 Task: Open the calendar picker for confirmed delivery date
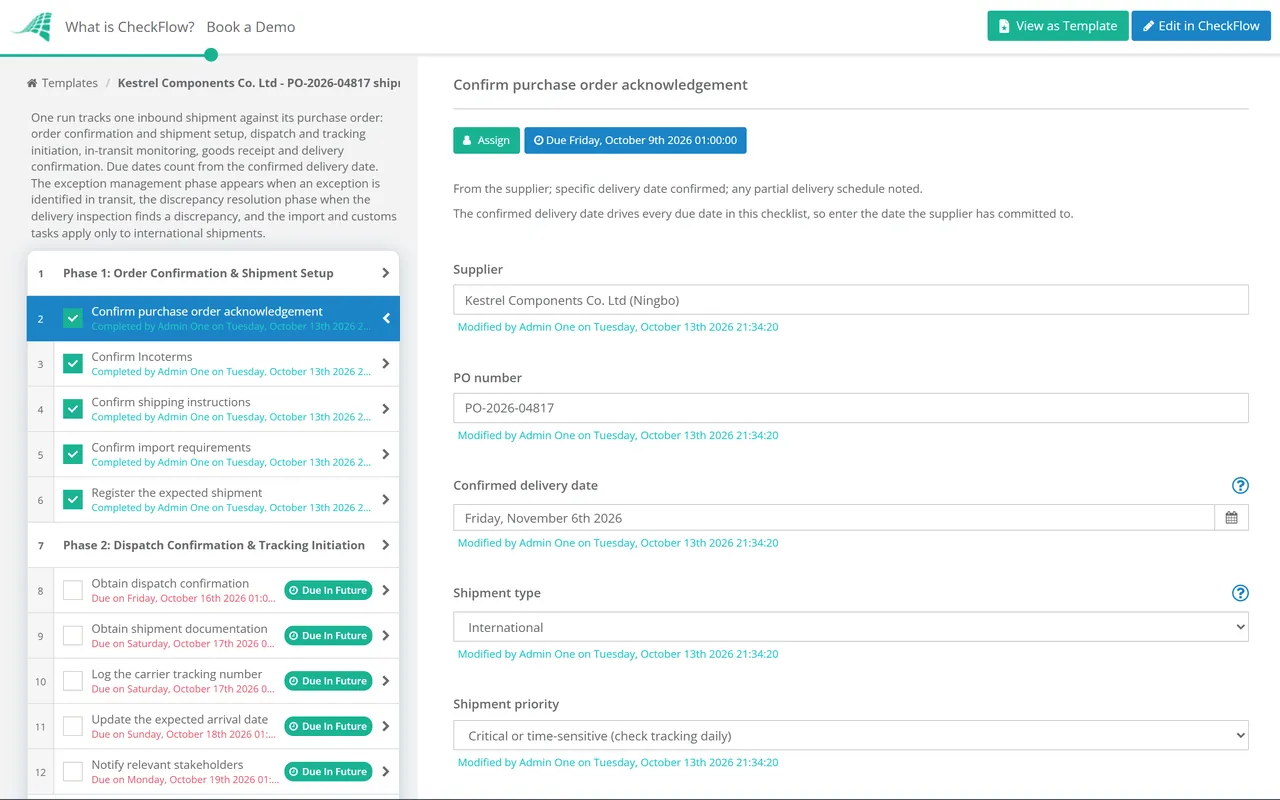pos(1231,518)
